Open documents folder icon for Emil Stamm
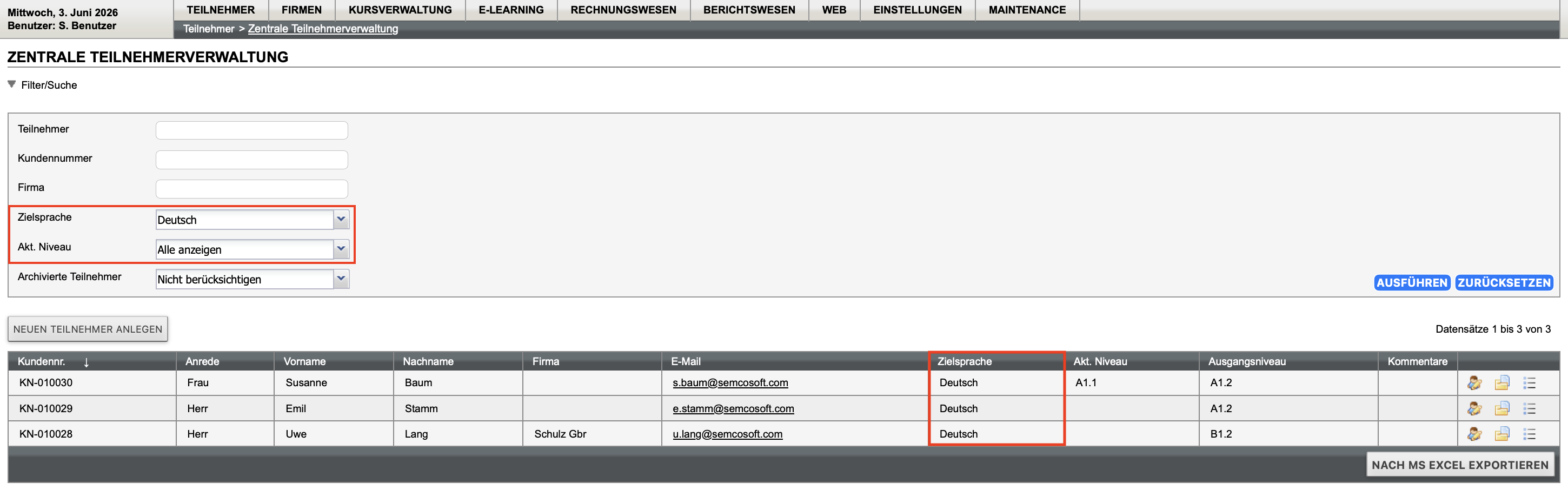The width and height of the screenshot is (1568, 489). click(x=1501, y=408)
